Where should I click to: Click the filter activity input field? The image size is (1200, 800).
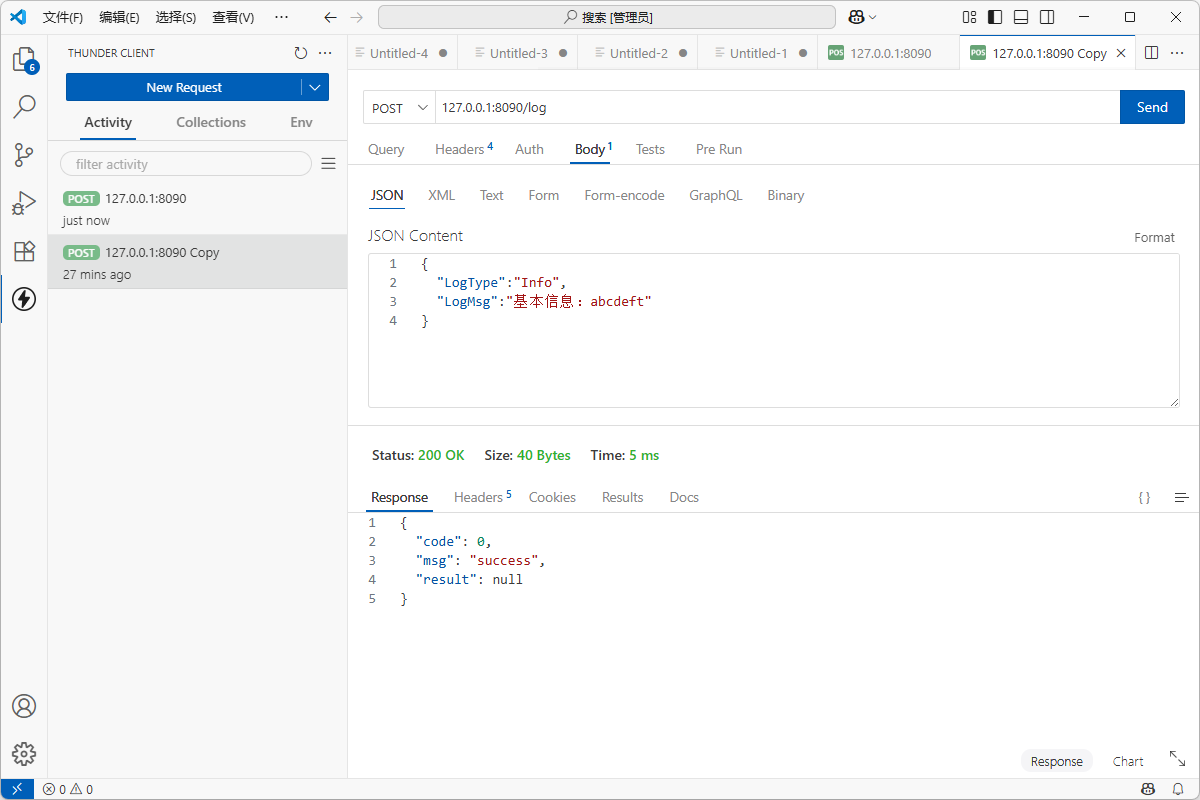(x=186, y=164)
